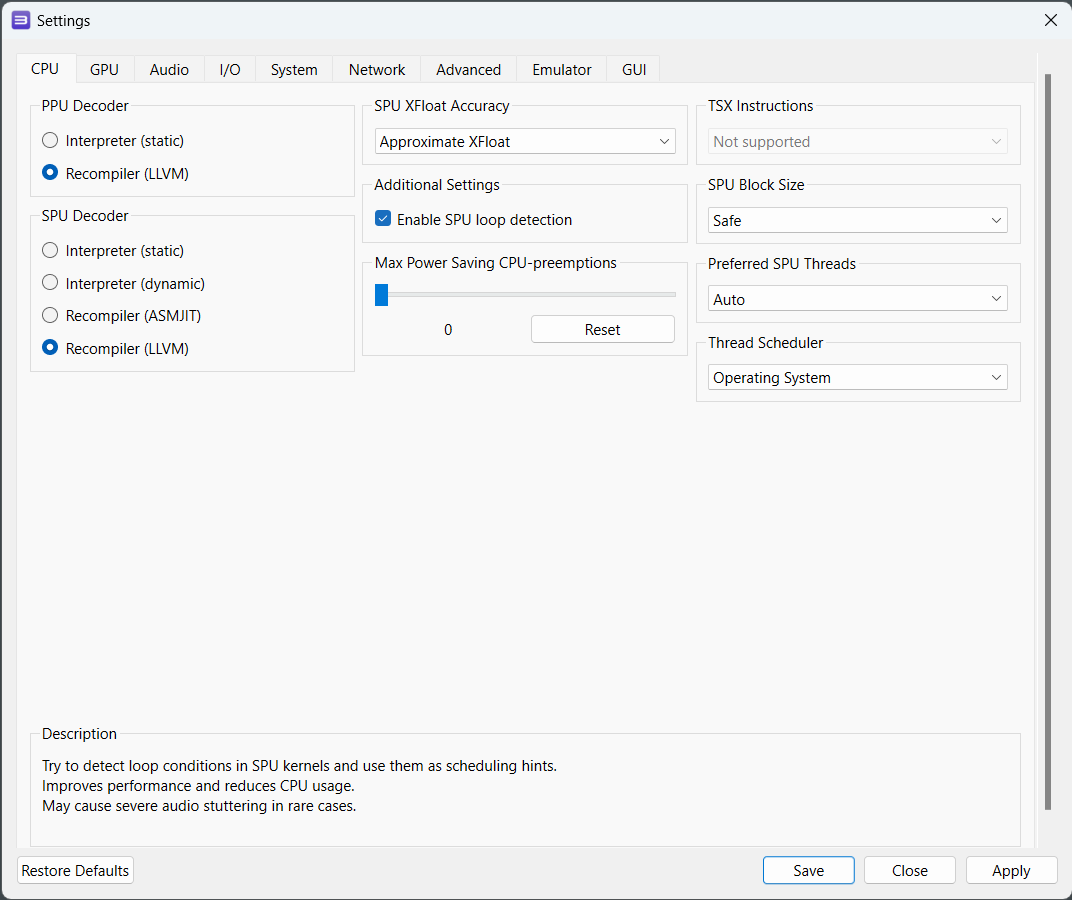Click the disabled TSX Instructions dropdown
Image resolution: width=1072 pixels, height=900 pixels.
pos(857,142)
